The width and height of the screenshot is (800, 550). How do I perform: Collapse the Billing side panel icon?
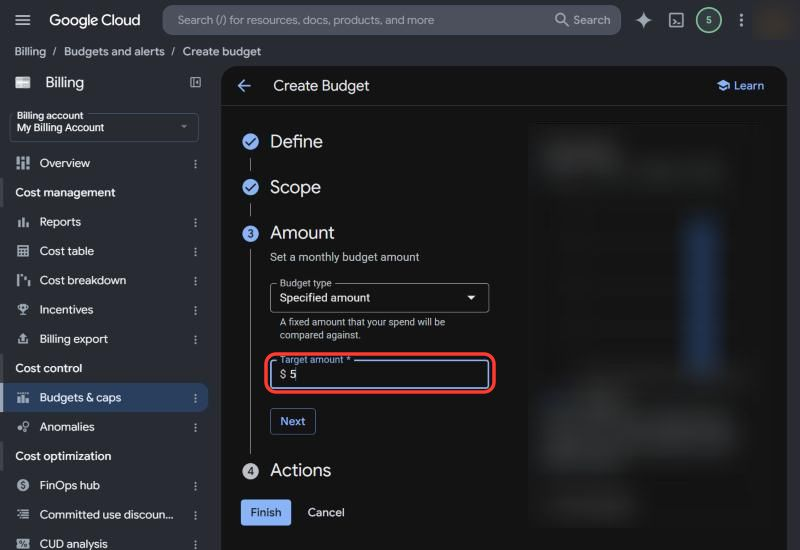click(195, 82)
